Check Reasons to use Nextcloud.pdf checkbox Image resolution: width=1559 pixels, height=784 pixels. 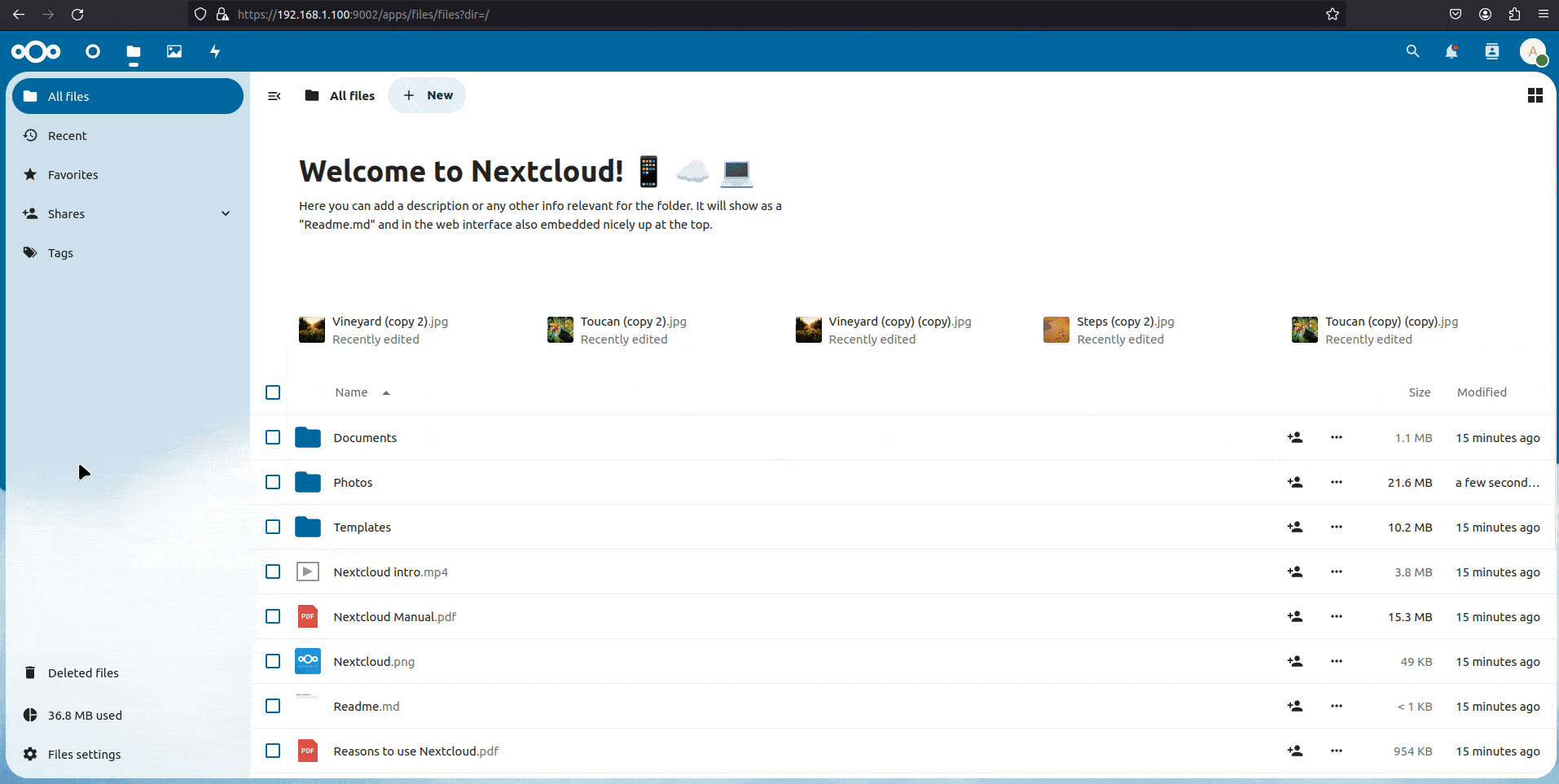[x=273, y=751]
